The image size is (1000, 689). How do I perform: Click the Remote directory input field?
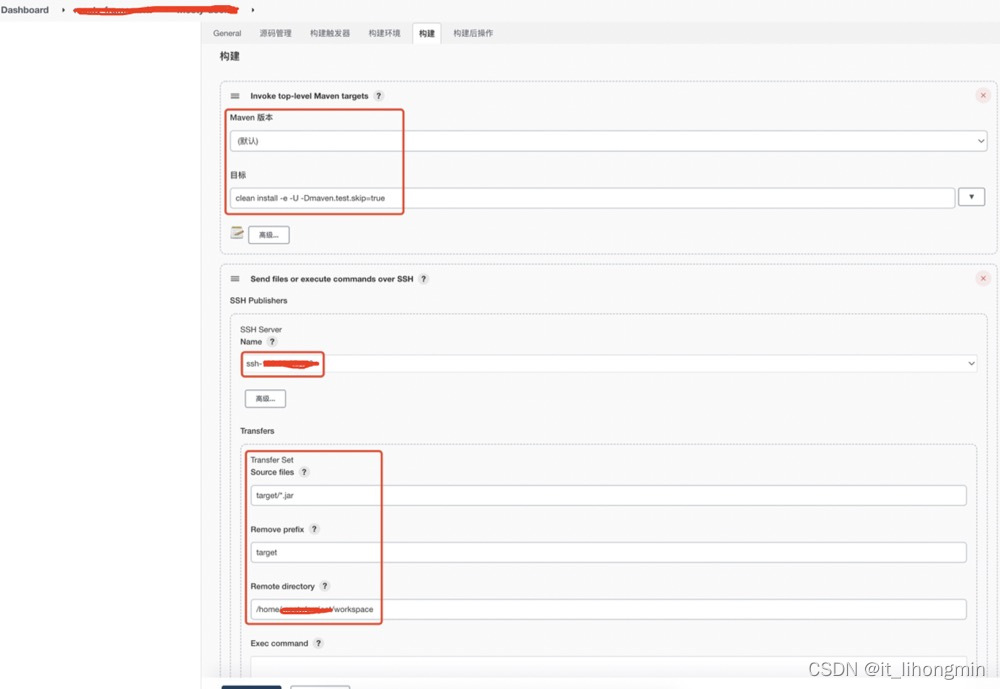(608, 609)
